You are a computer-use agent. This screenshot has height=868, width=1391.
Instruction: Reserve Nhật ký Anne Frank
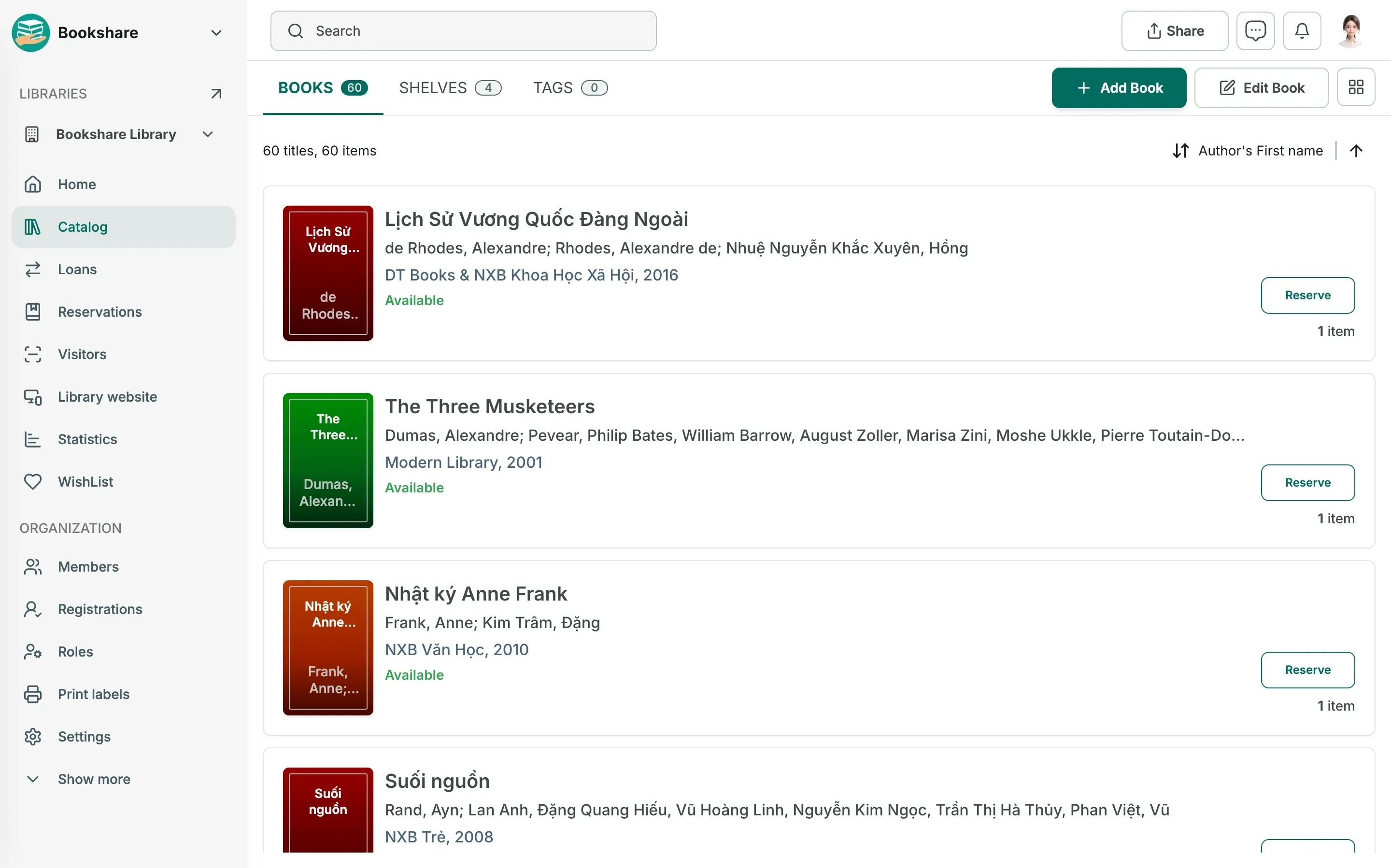(x=1308, y=670)
